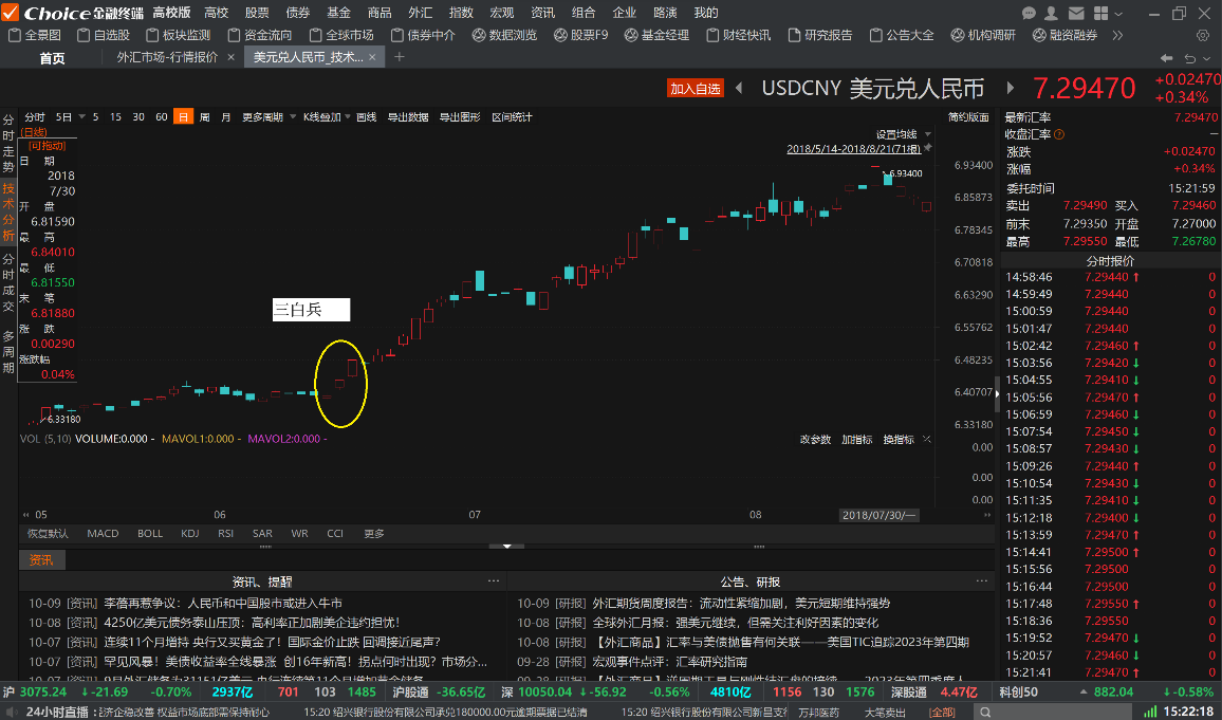Open 债券中介 from the toolbar
The width and height of the screenshot is (1222, 720).
click(x=422, y=35)
